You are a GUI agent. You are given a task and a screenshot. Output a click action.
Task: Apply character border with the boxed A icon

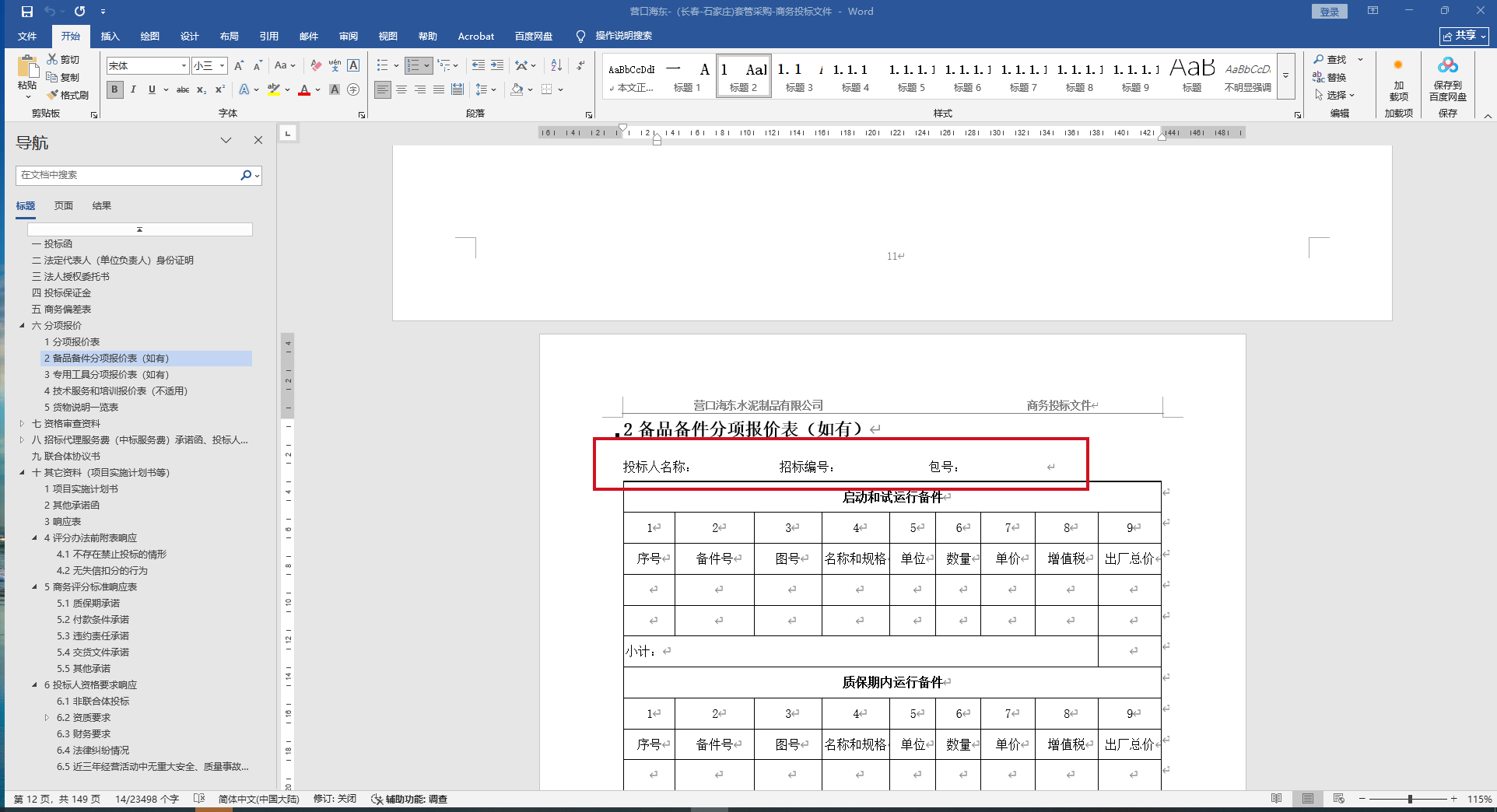click(353, 66)
